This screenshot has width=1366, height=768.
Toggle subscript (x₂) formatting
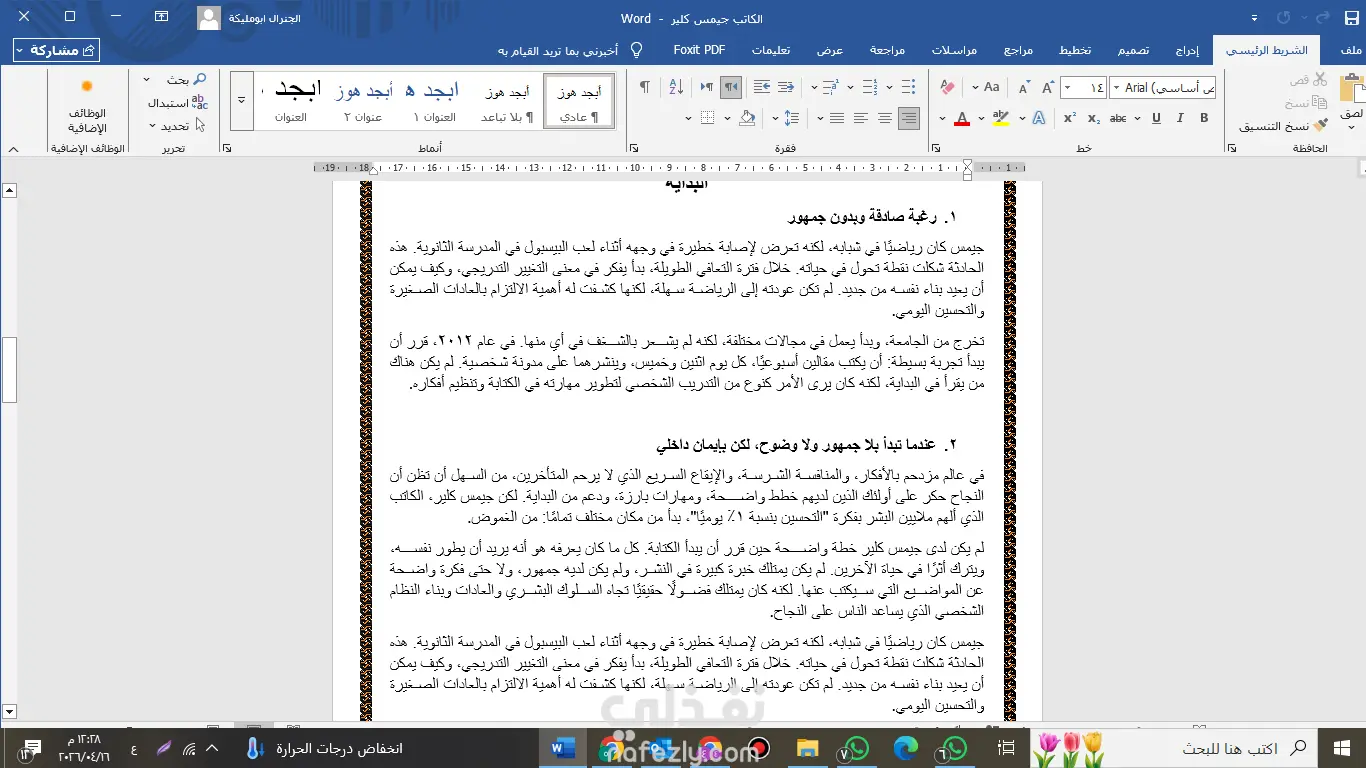point(1094,118)
